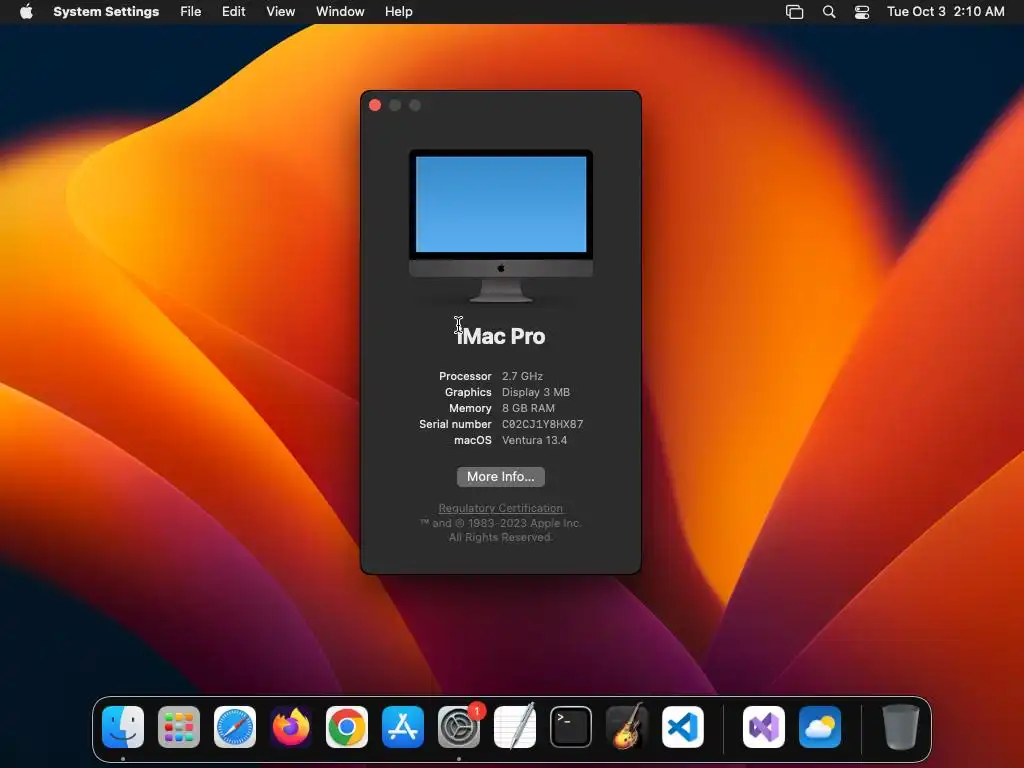Click the Processor label

click(465, 376)
